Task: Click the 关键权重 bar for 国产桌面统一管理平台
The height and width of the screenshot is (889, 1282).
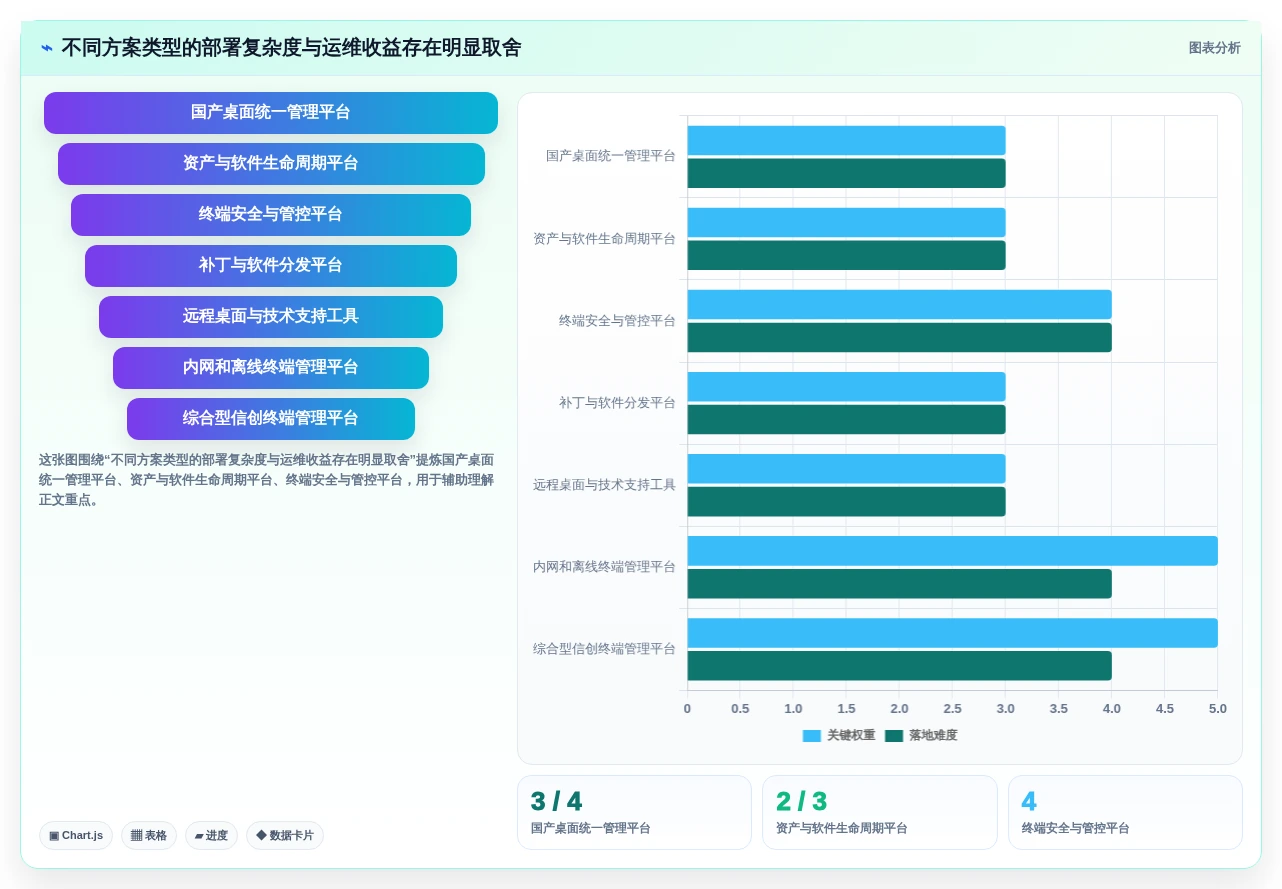Action: pyautogui.click(x=846, y=141)
